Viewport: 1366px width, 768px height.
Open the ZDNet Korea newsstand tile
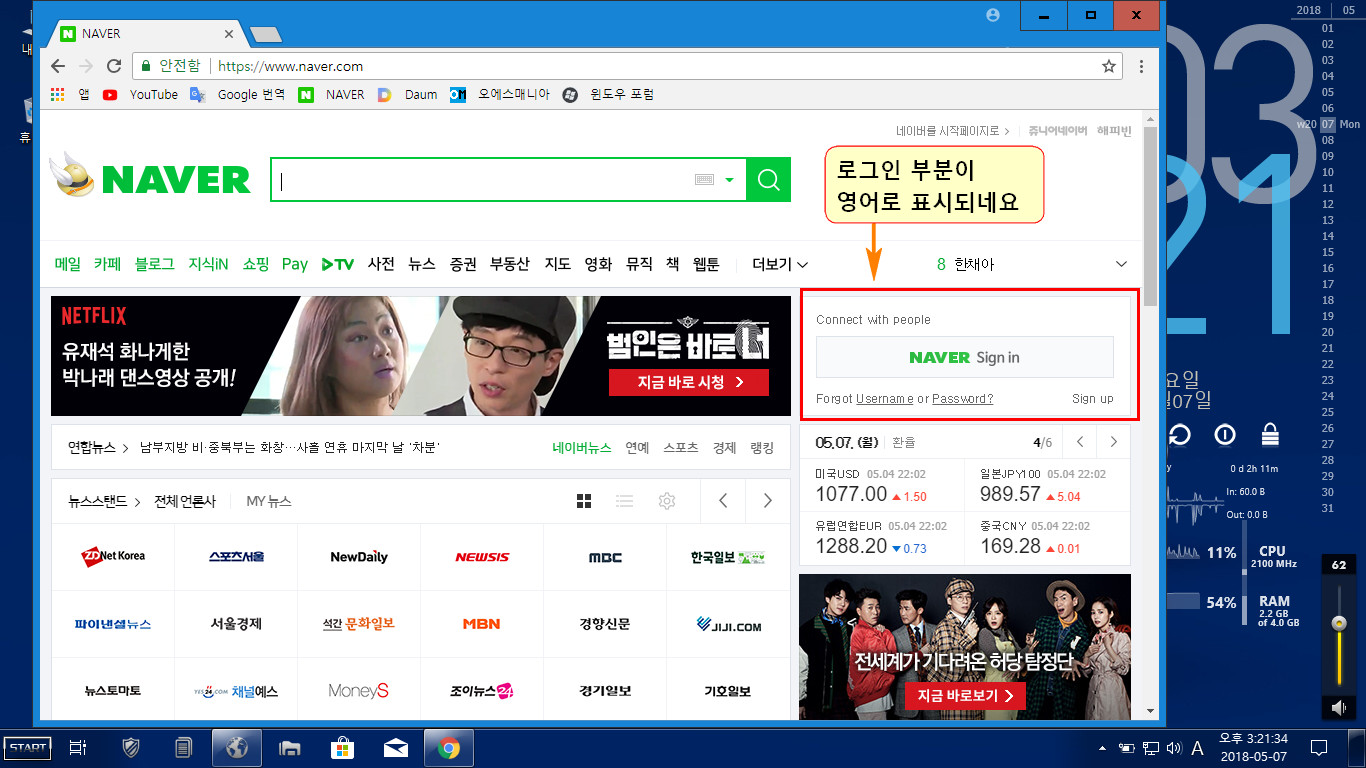coord(113,556)
